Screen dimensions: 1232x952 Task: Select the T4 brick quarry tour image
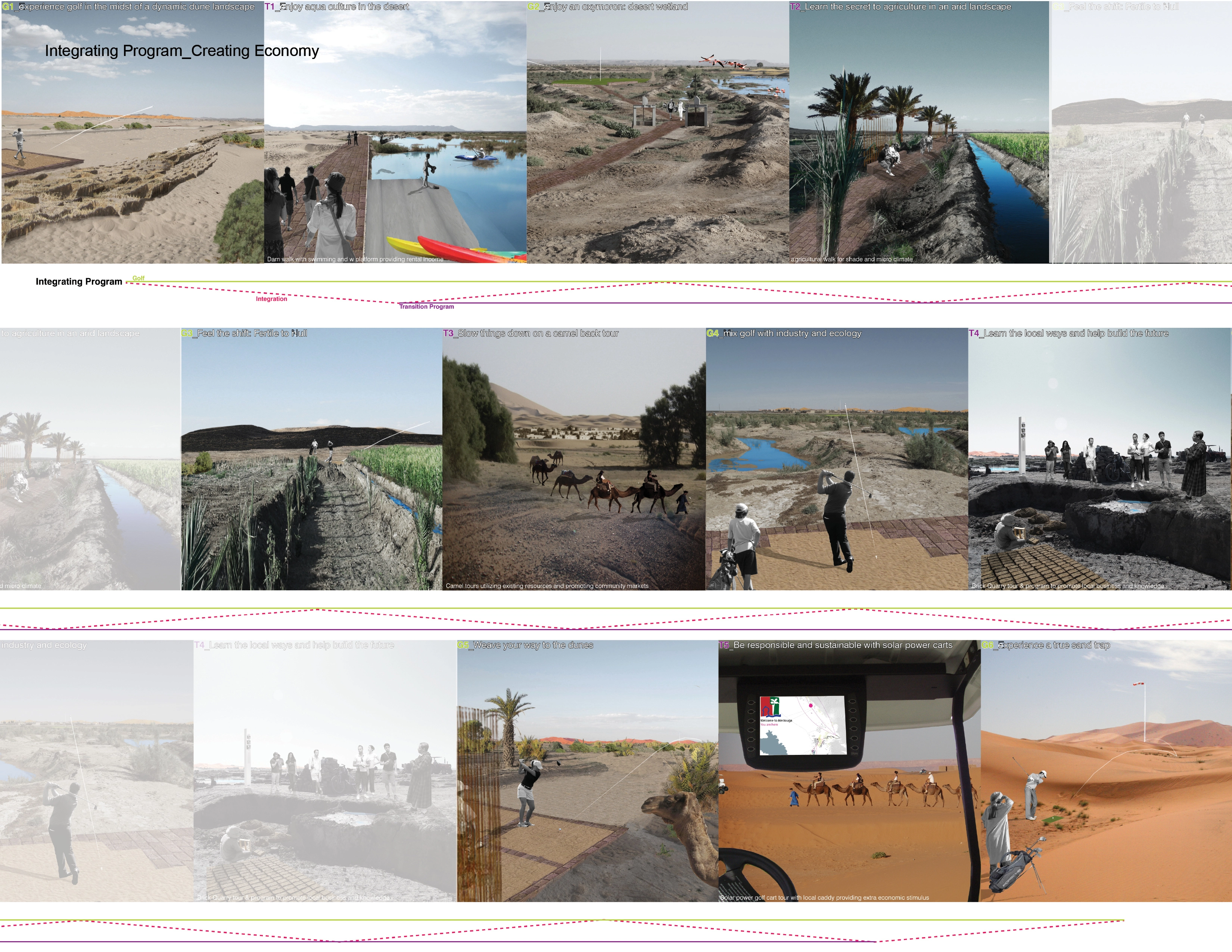pyautogui.click(x=1099, y=459)
